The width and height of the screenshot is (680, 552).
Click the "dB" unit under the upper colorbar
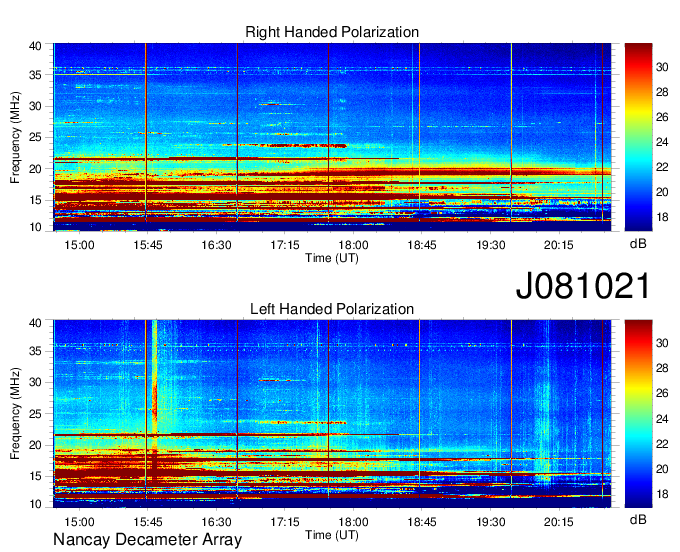pos(638,244)
